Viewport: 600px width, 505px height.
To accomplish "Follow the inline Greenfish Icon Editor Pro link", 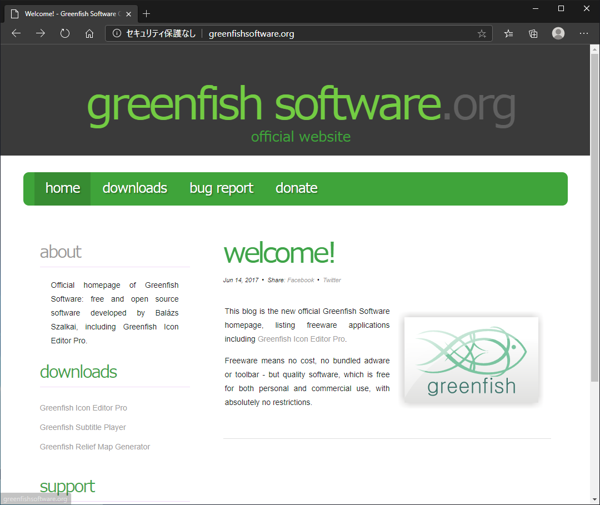I will pyautogui.click(x=302, y=339).
